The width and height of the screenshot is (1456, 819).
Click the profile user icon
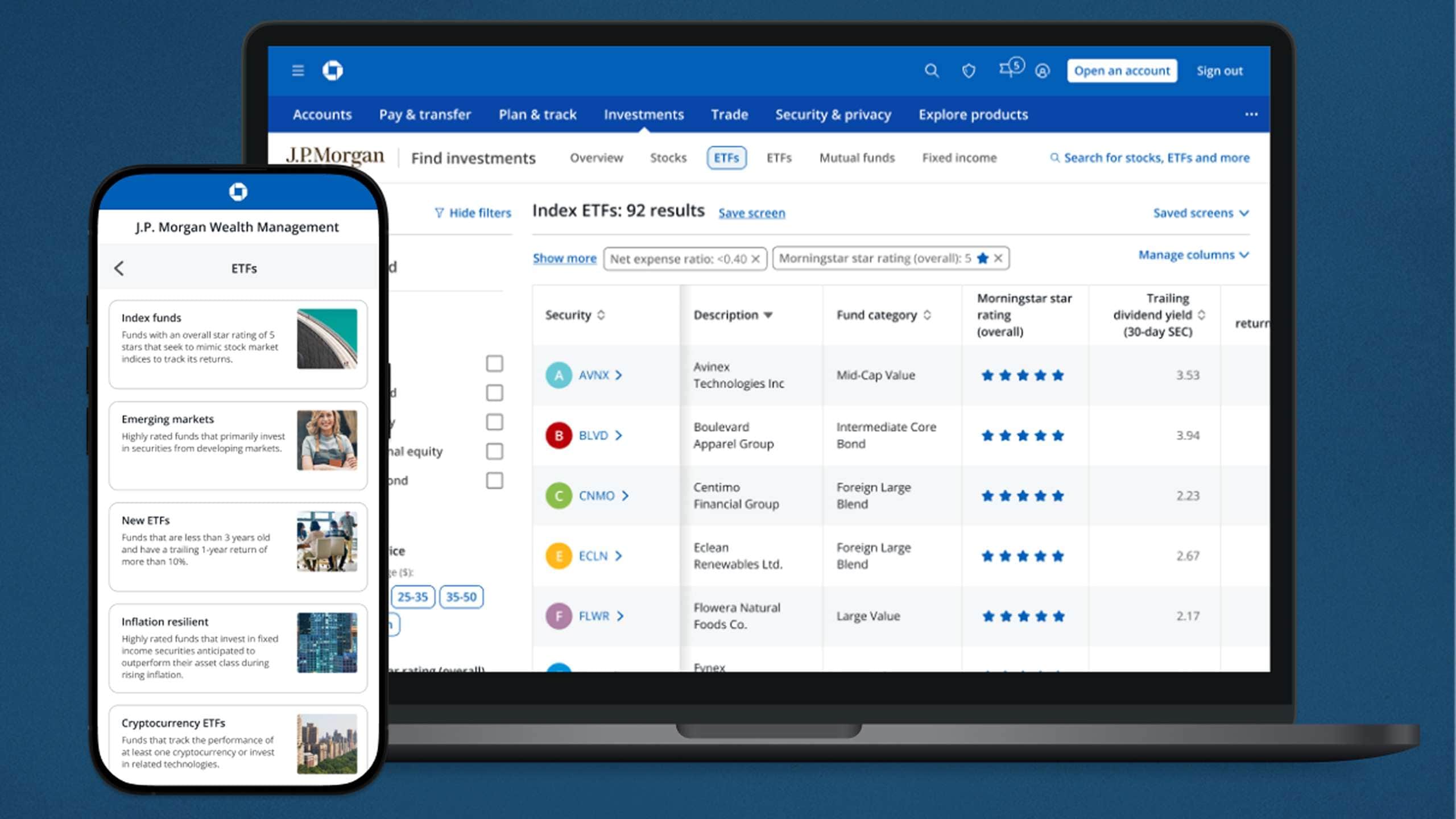pos(1042,71)
